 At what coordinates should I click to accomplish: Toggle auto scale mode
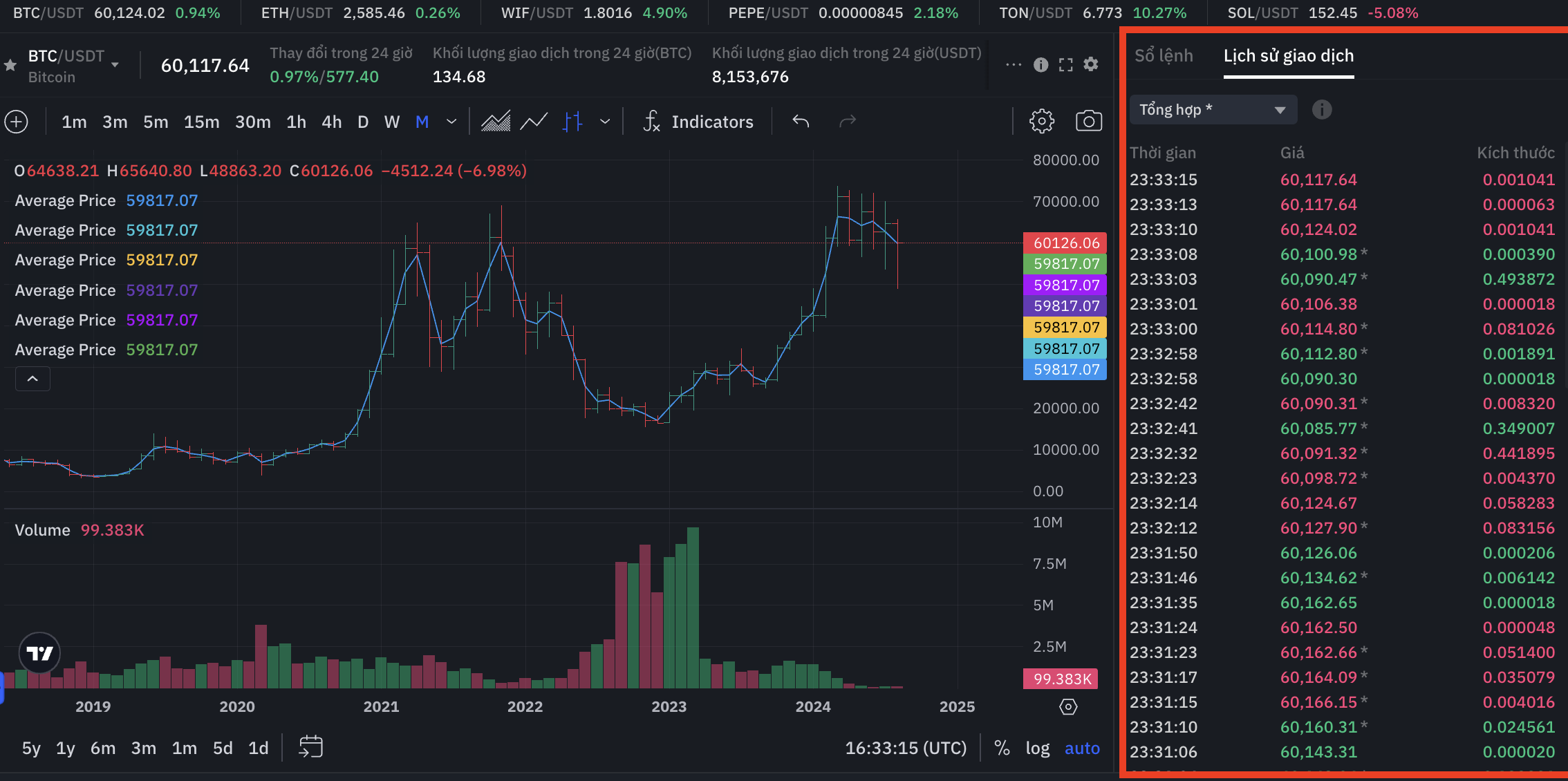1082,749
